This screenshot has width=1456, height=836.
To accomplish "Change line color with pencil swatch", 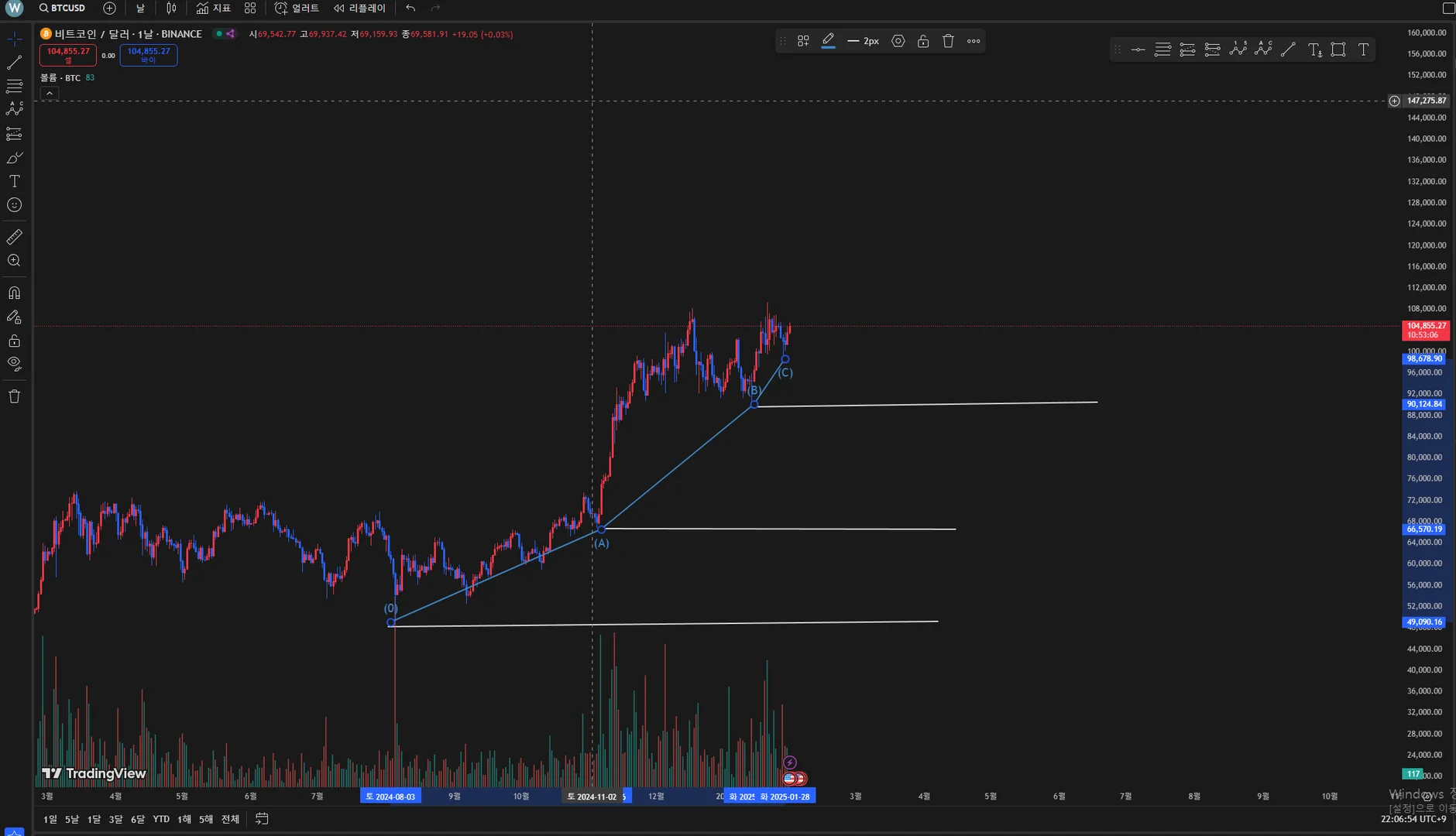I will [828, 41].
